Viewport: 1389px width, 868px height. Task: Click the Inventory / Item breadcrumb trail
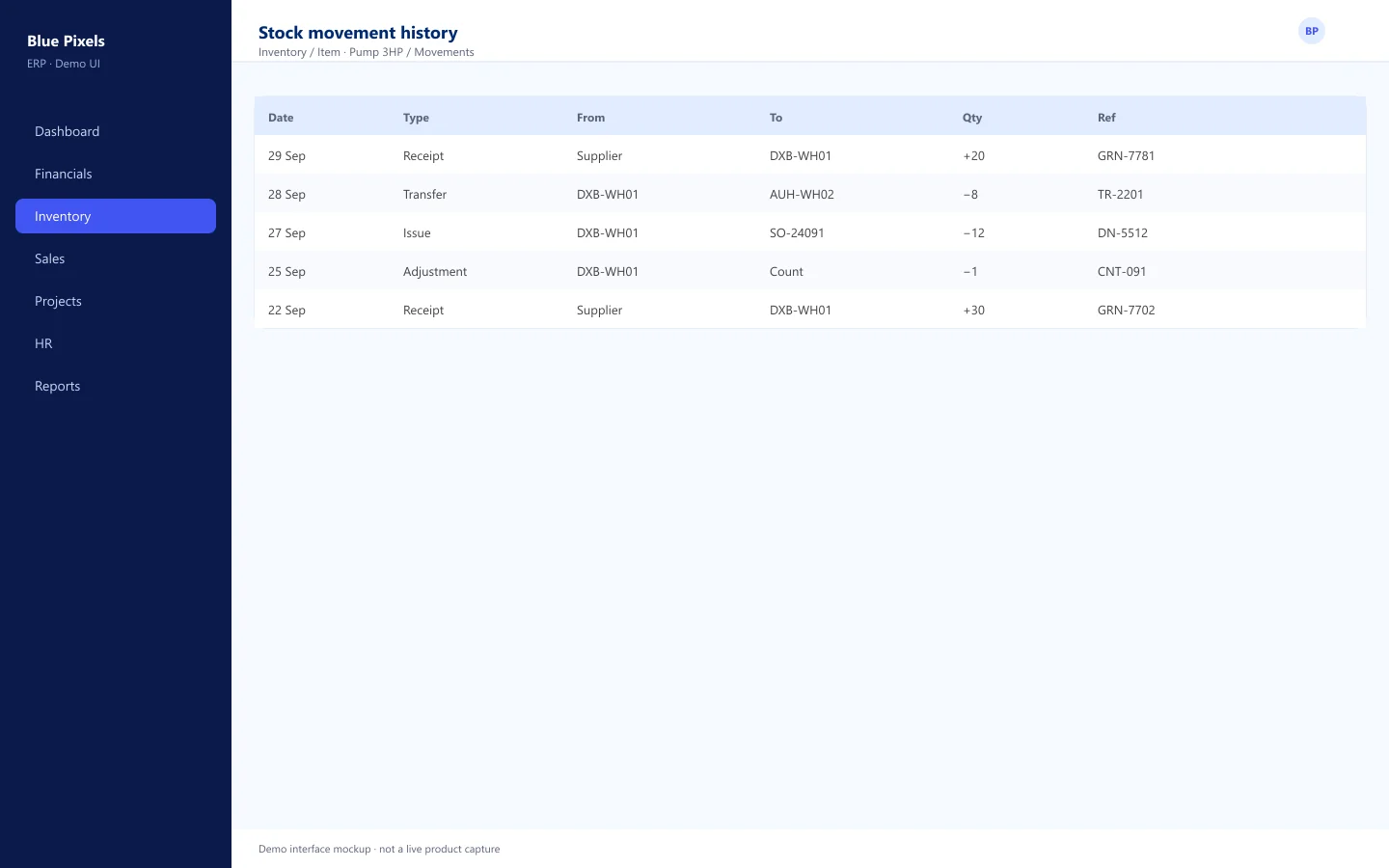tap(367, 52)
